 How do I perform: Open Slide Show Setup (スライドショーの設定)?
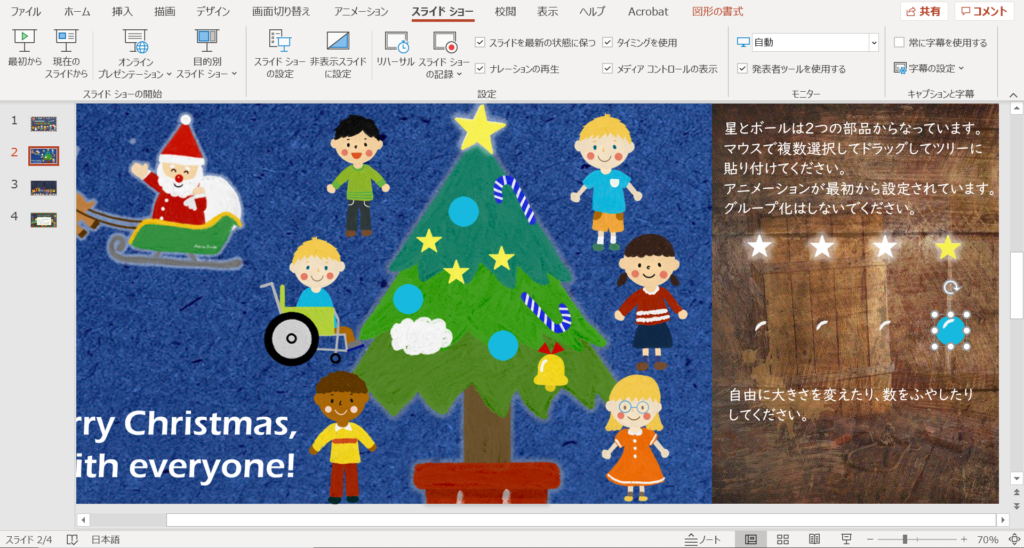tap(279, 54)
